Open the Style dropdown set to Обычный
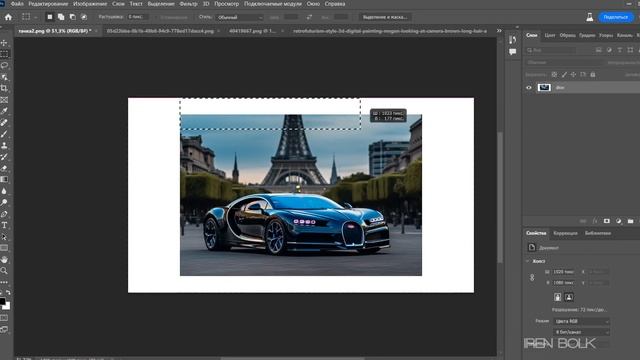Viewport: 640px width, 360px height. (x=240, y=18)
